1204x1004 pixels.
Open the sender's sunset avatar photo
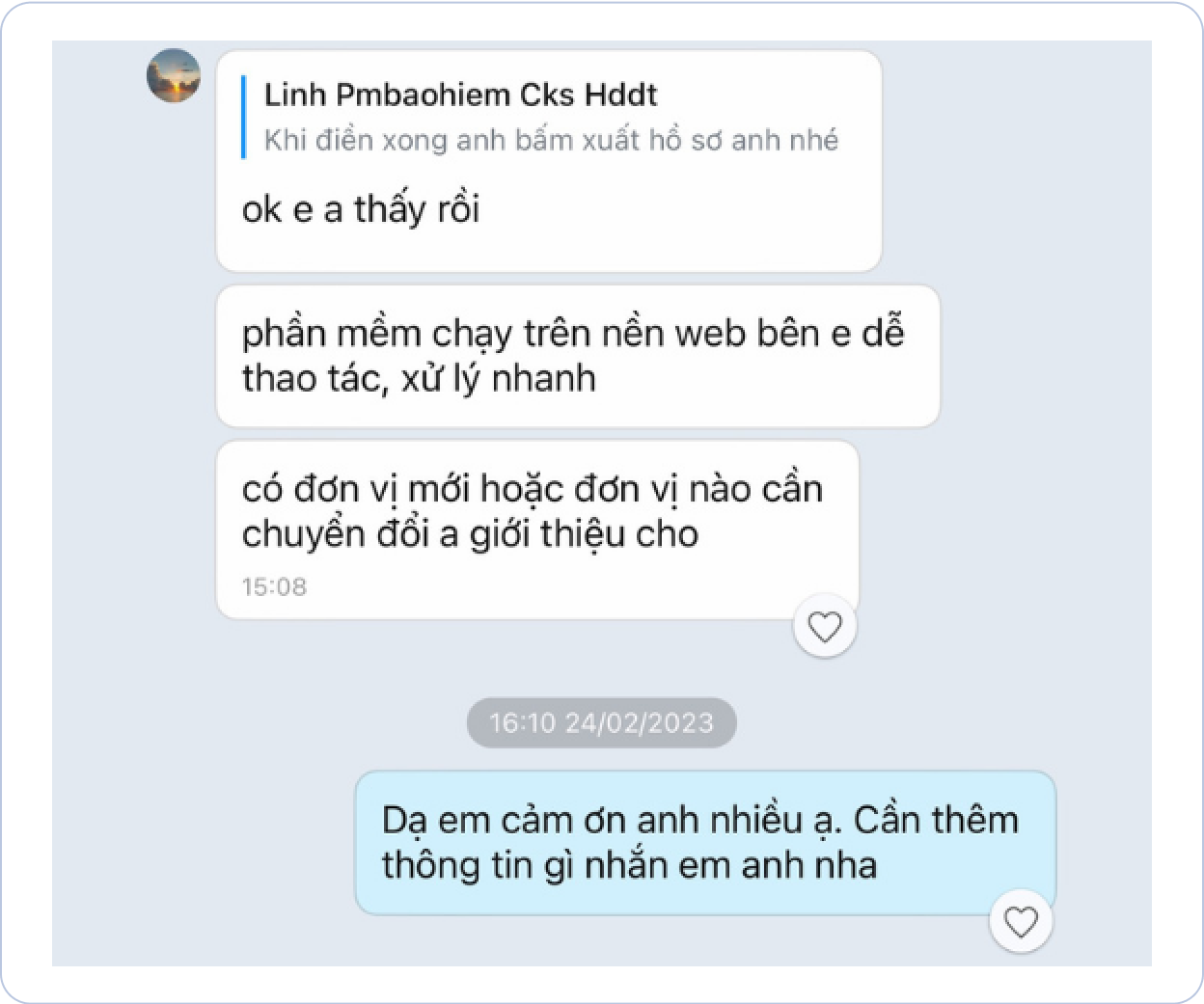[x=174, y=75]
